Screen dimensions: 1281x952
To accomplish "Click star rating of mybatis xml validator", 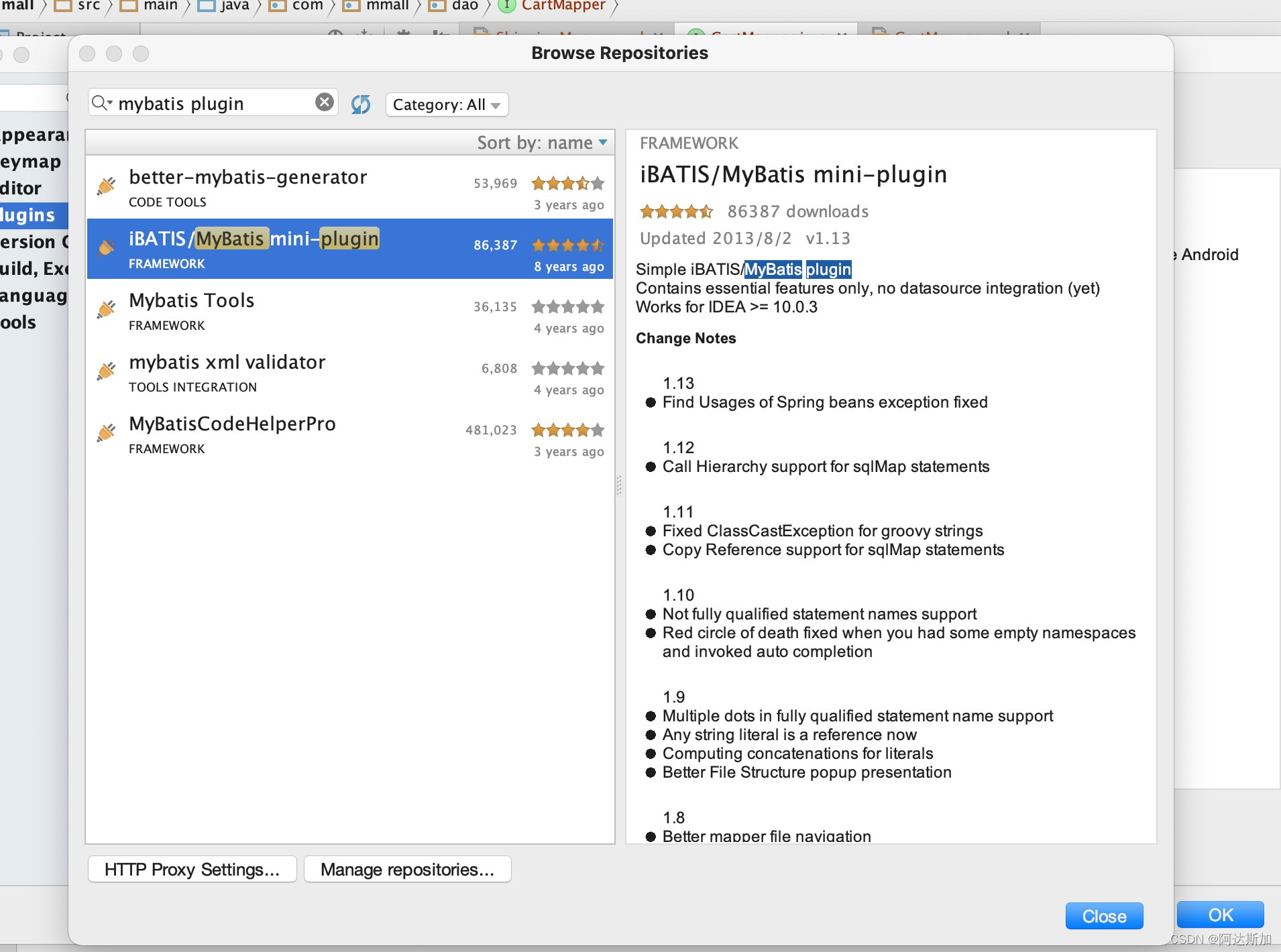I will (x=568, y=368).
